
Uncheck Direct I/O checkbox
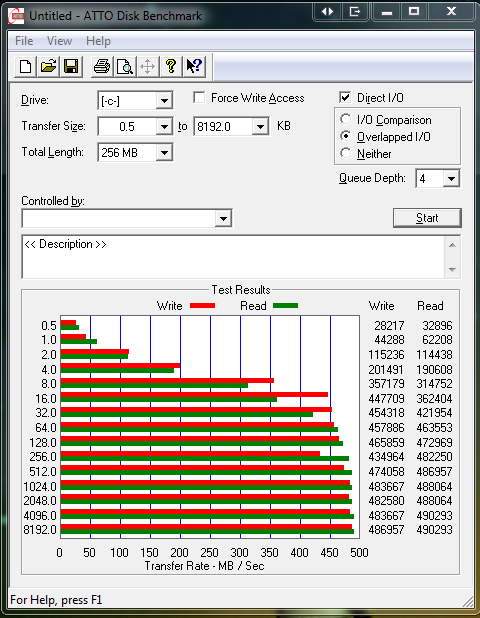point(345,97)
